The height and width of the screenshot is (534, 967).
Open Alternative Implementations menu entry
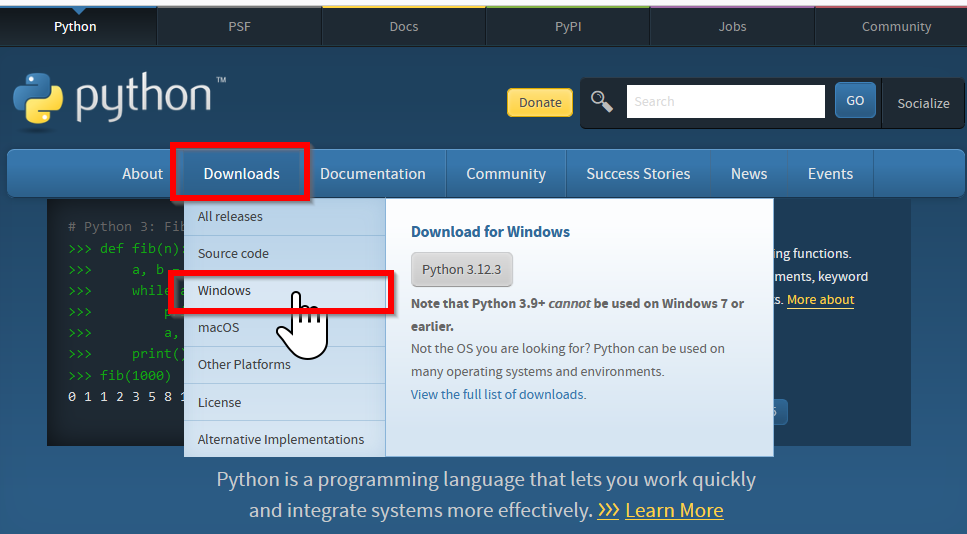pos(281,440)
